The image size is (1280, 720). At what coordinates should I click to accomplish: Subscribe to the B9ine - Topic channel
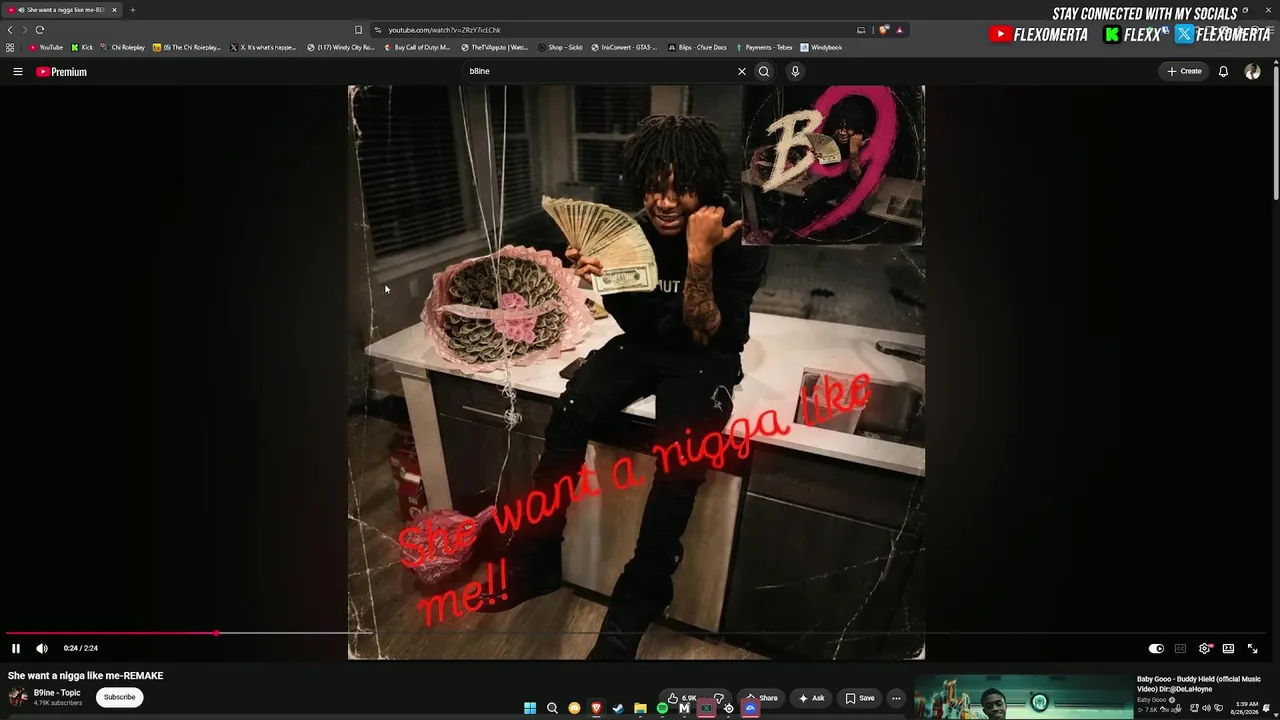[x=119, y=697]
